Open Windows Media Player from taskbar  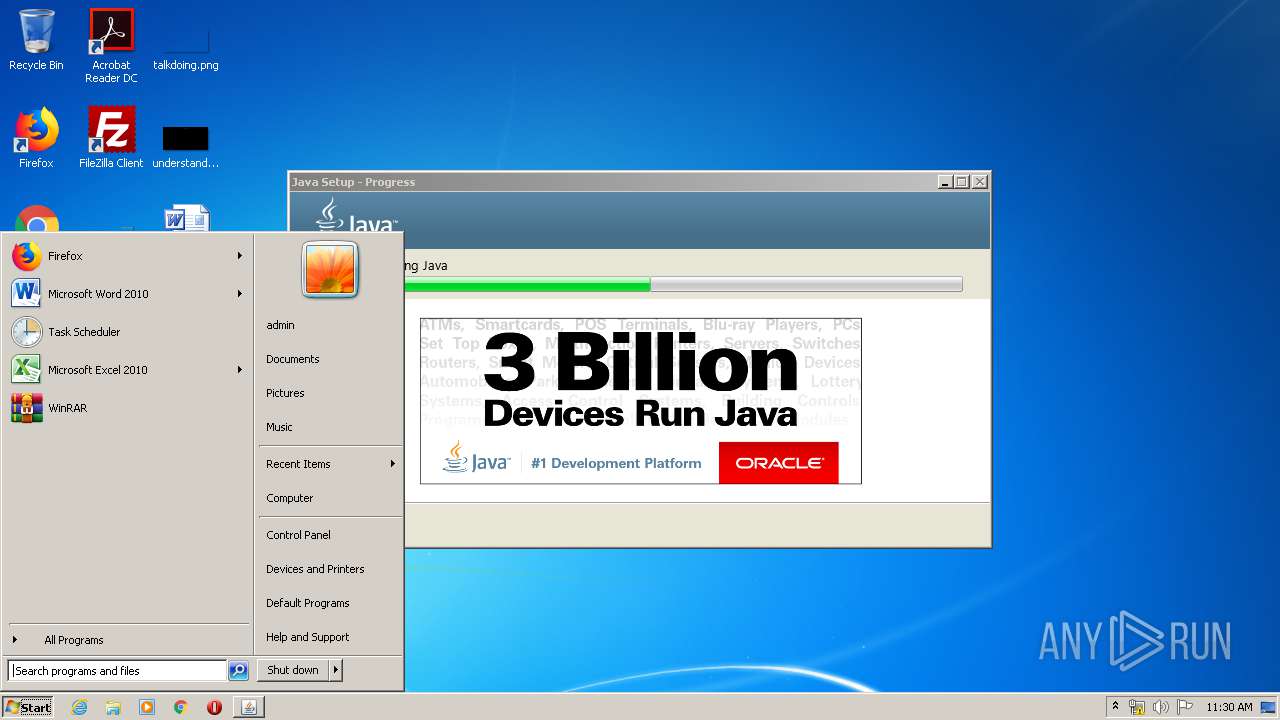click(x=147, y=707)
